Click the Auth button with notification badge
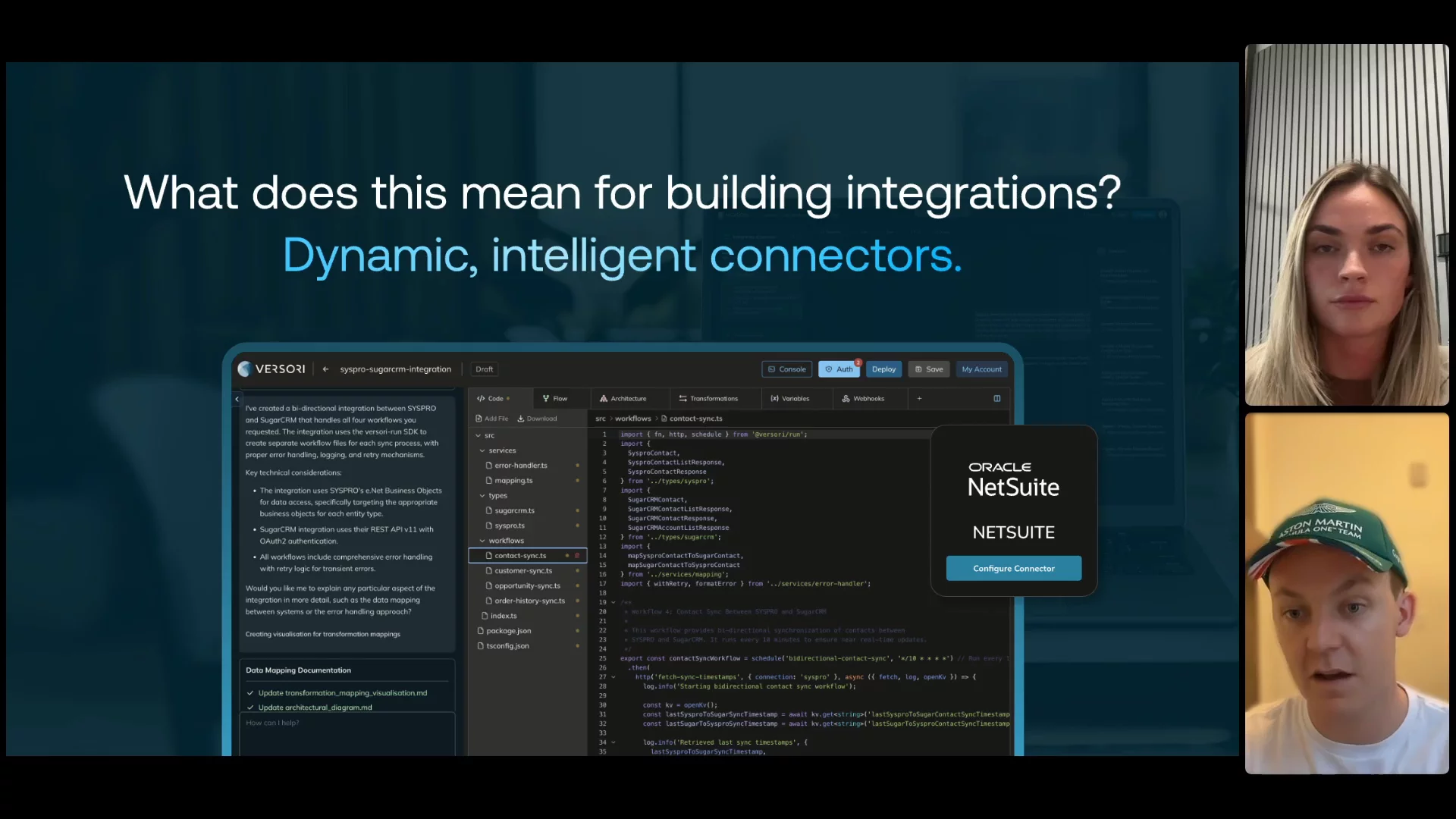This screenshot has height=819, width=1456. point(839,369)
